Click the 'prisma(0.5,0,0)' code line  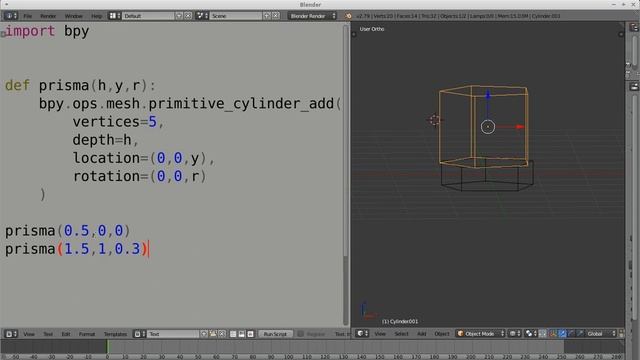[67, 231]
